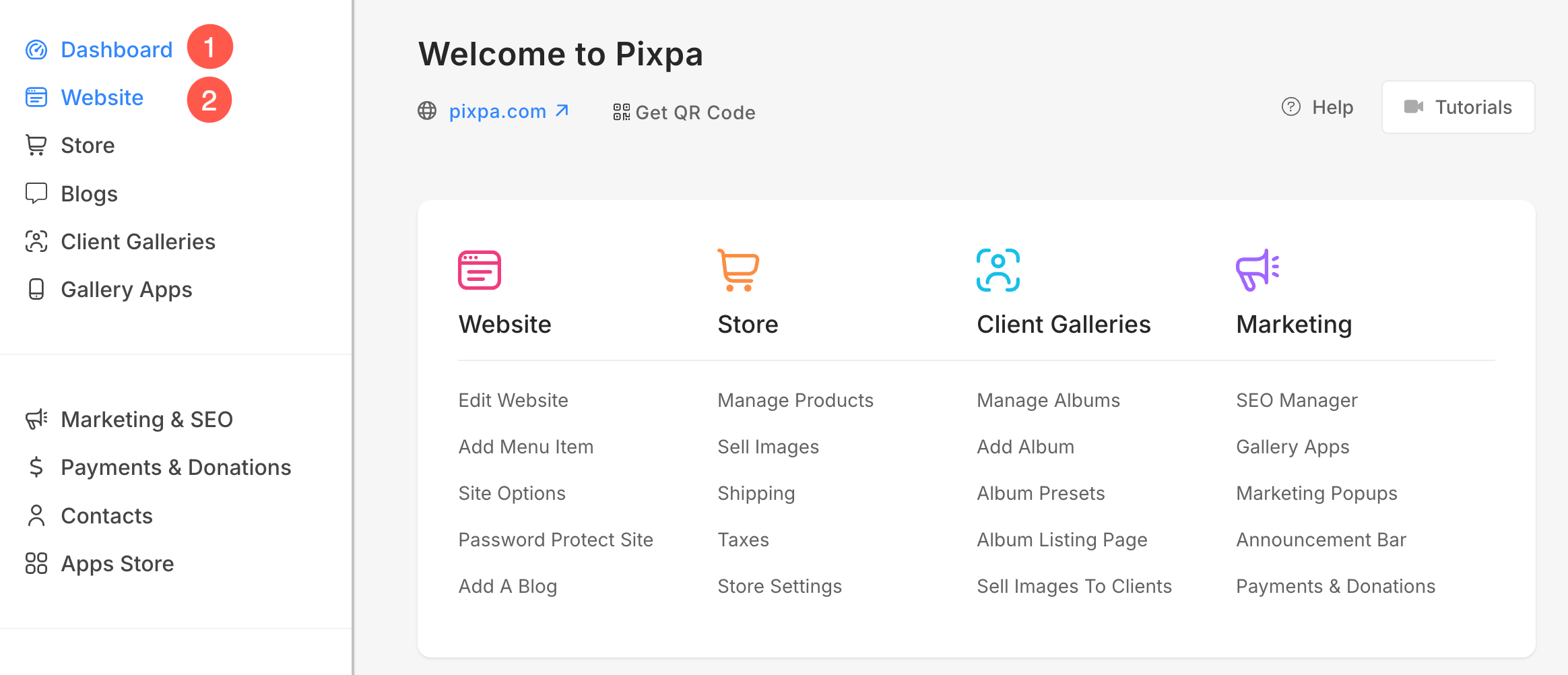Click the orange Store cart icon

point(738,270)
